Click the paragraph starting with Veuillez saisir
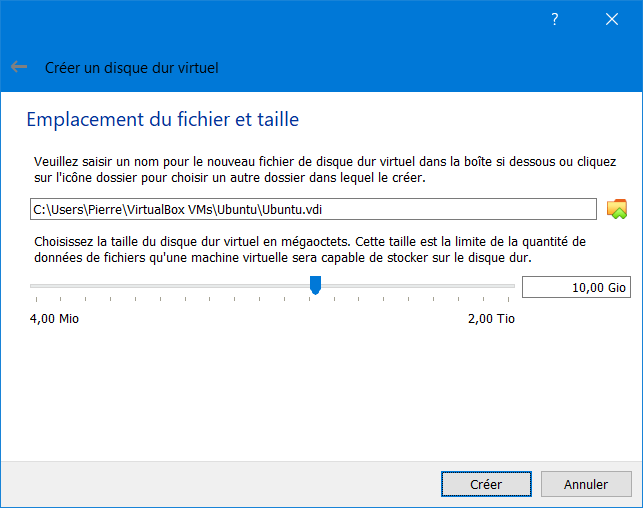The height and width of the screenshot is (508, 643). [325, 170]
